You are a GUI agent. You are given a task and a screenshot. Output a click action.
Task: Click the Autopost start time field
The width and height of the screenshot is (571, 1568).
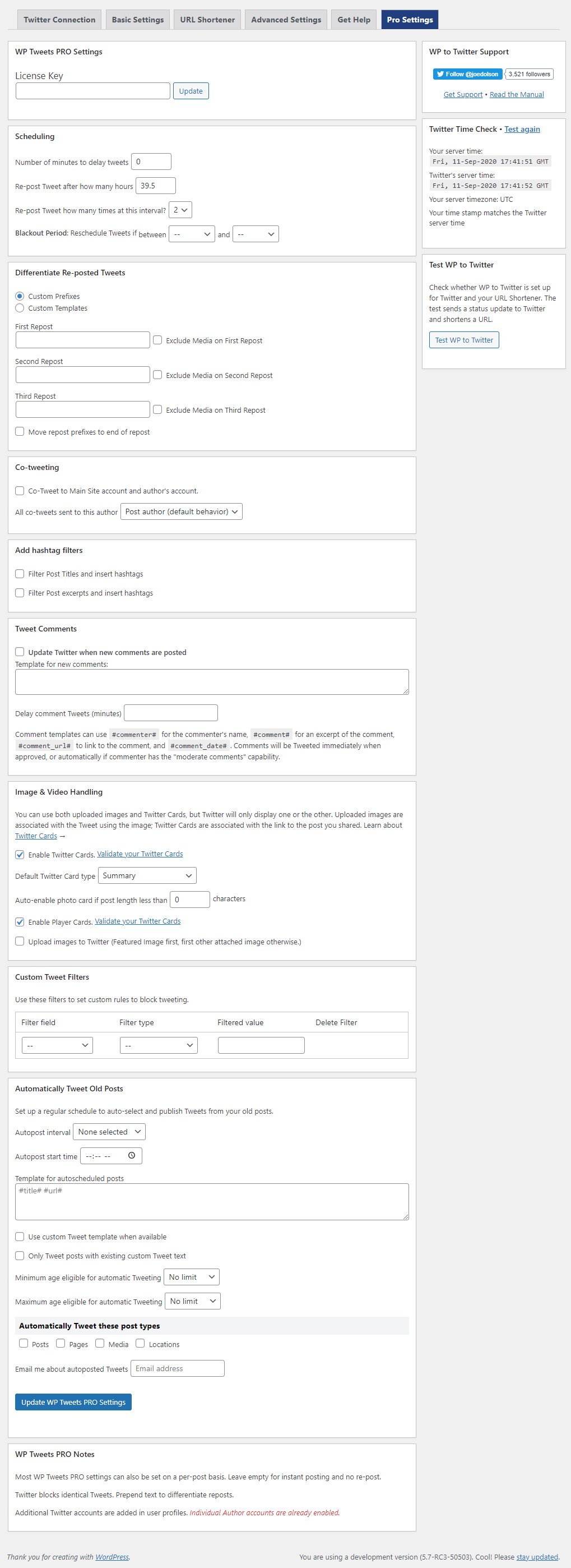click(x=112, y=1156)
